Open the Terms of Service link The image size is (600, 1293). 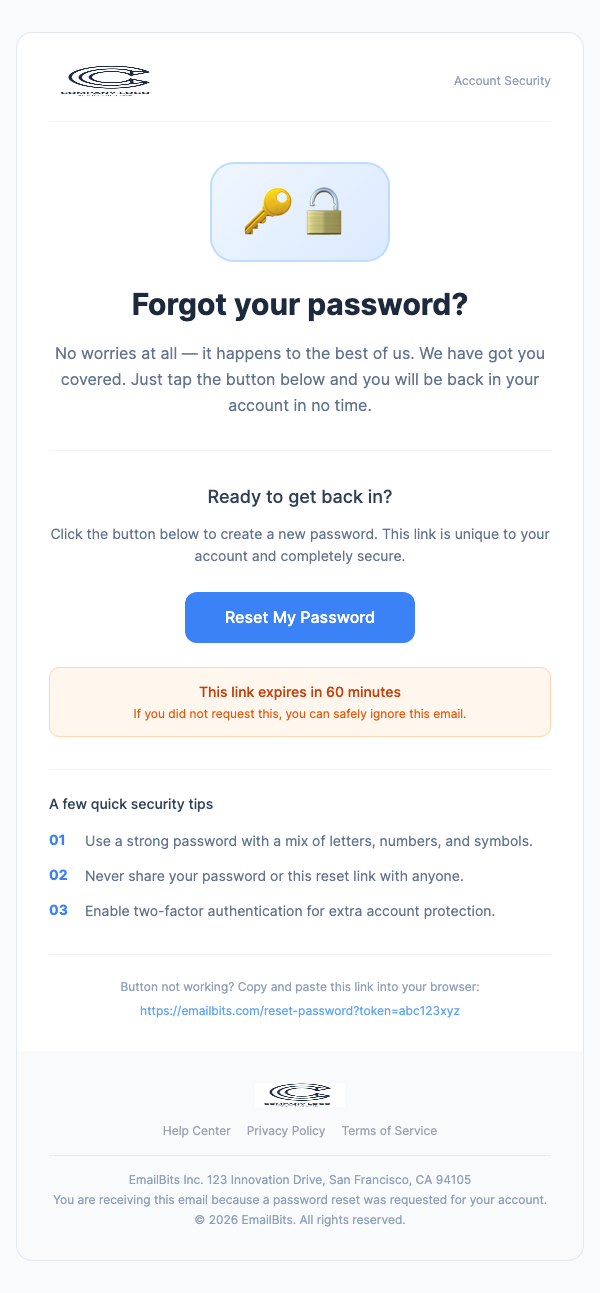pyautogui.click(x=389, y=1130)
